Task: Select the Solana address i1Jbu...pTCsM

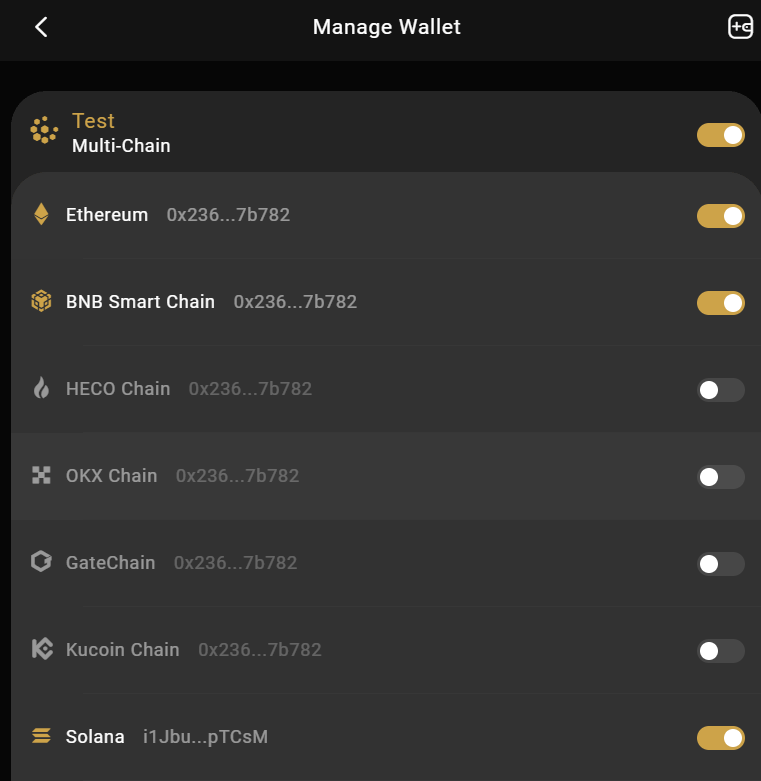Action: [x=205, y=737]
